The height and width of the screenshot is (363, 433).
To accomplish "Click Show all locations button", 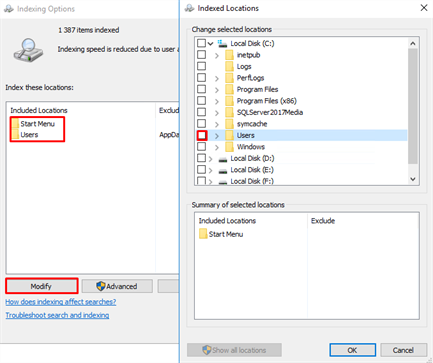I will 234,350.
